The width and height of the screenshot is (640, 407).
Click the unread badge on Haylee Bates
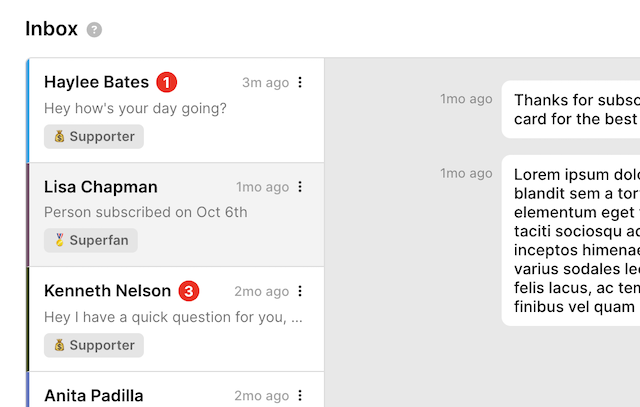tap(167, 82)
